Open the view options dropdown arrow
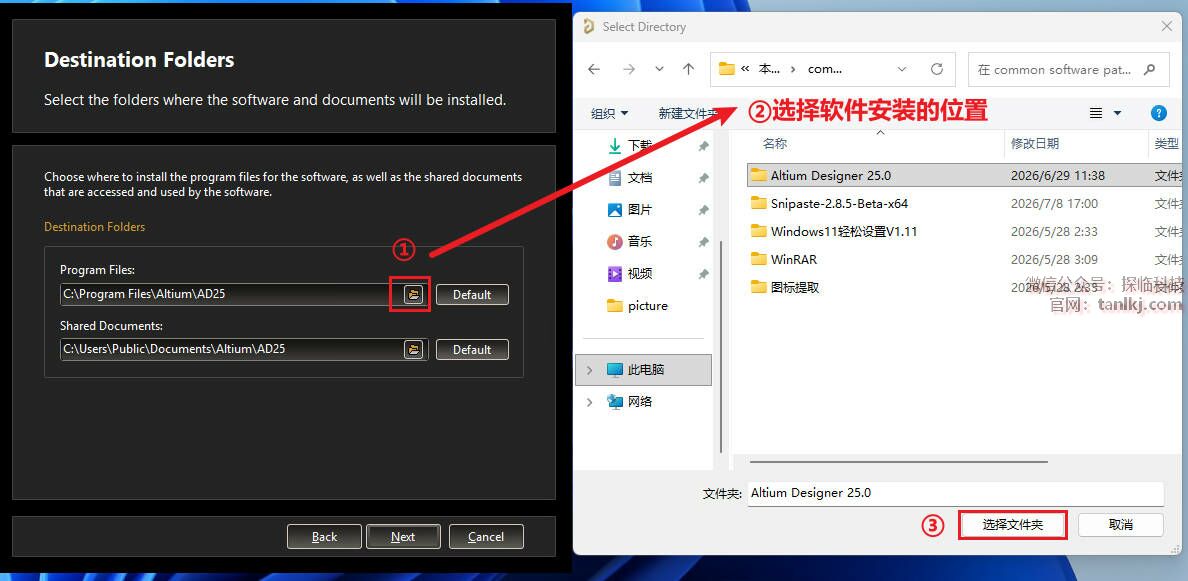The width and height of the screenshot is (1188, 581). point(1117,114)
